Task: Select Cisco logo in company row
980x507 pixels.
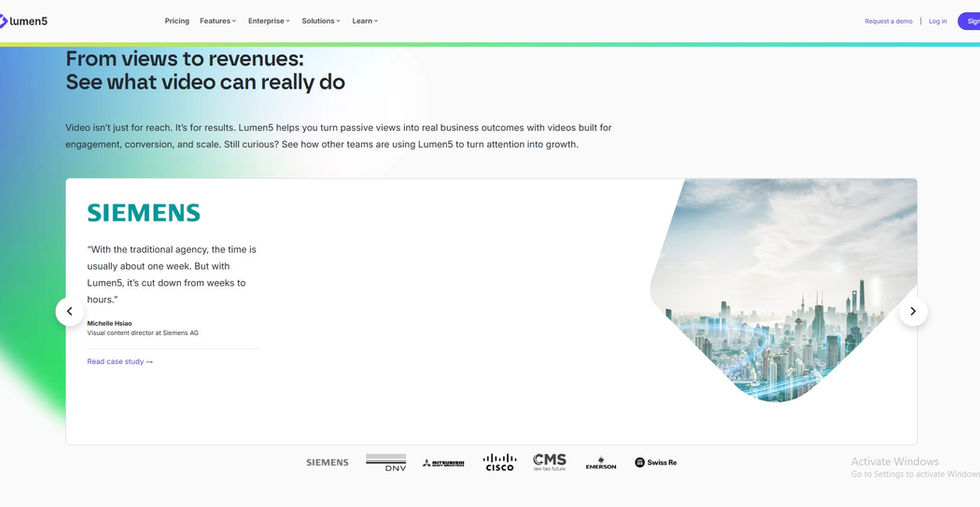Action: 499,463
